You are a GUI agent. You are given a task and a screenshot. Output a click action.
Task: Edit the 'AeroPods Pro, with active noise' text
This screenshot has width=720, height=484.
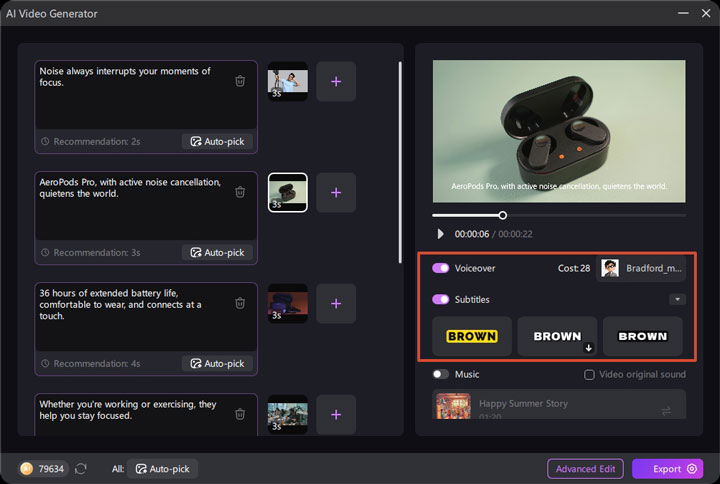click(130, 188)
